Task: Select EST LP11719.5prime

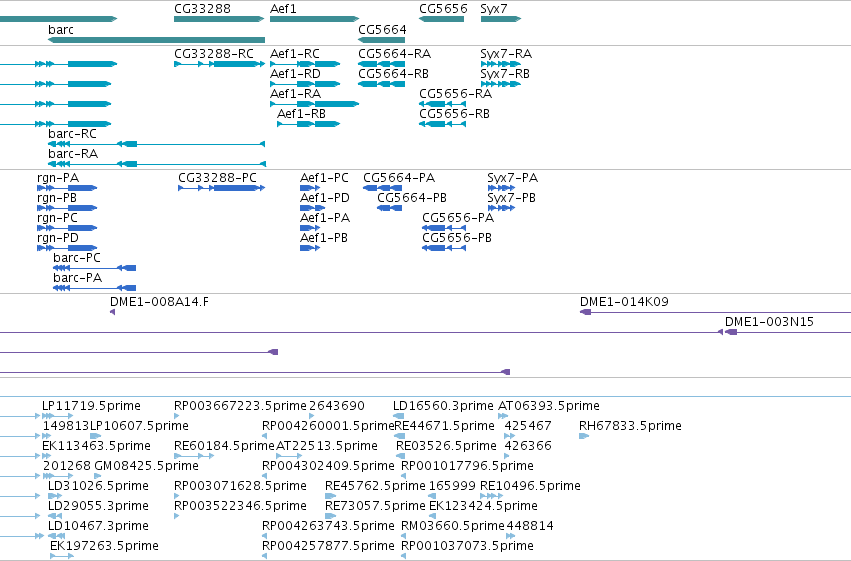Action: [x=91, y=406]
